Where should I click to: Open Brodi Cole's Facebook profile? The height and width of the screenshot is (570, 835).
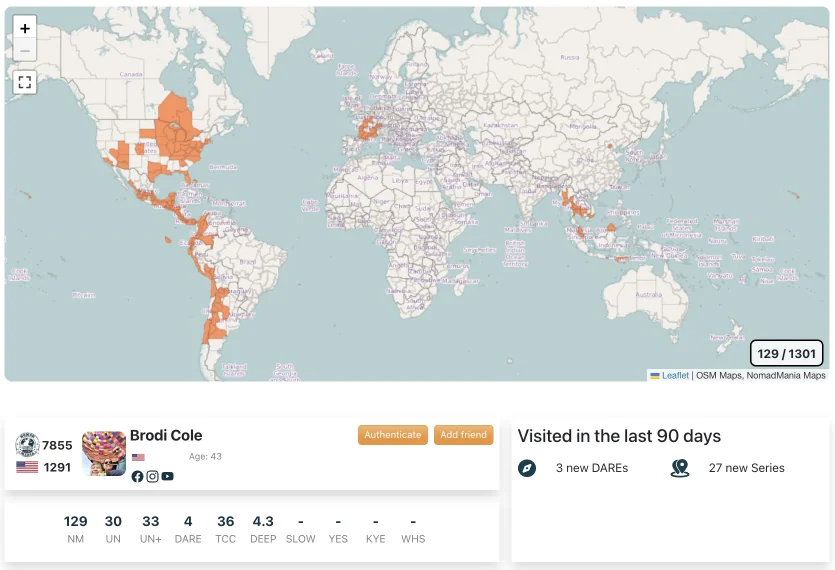click(137, 476)
